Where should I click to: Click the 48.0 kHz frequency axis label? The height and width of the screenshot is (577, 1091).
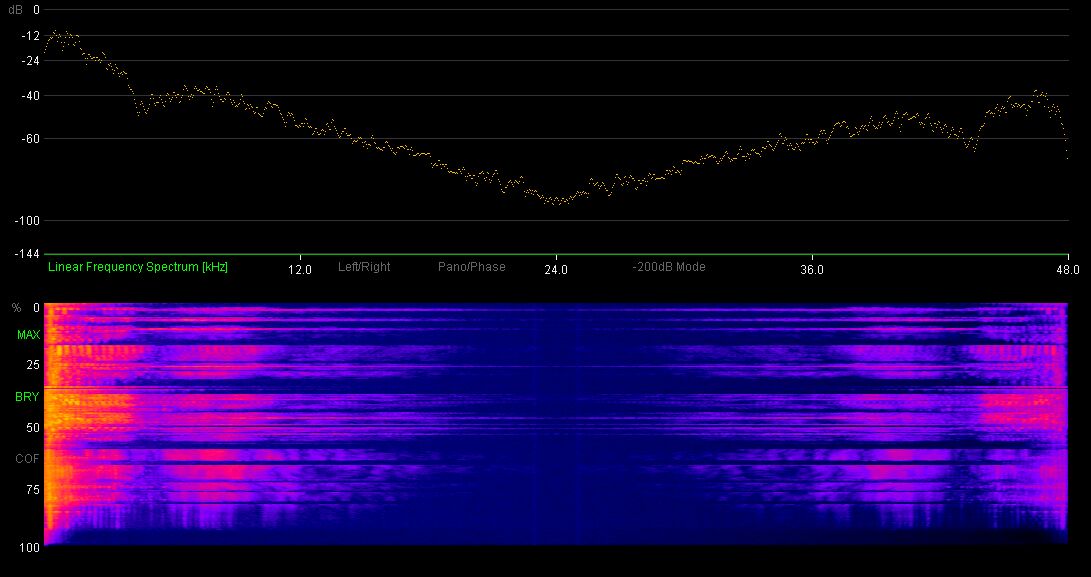(1068, 269)
